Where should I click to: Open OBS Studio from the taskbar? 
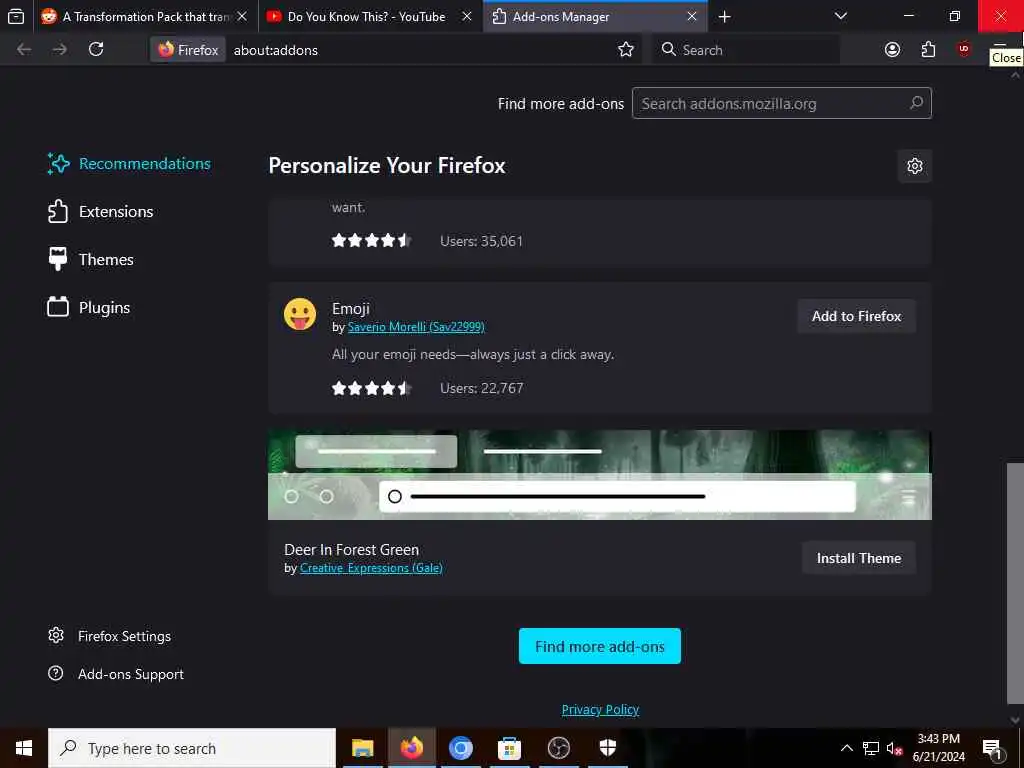click(558, 748)
